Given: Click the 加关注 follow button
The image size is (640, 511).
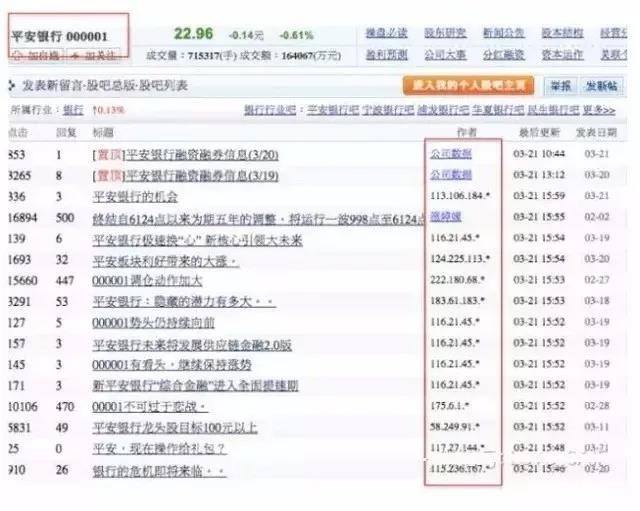Looking at the screenshot, I should click(x=93, y=55).
